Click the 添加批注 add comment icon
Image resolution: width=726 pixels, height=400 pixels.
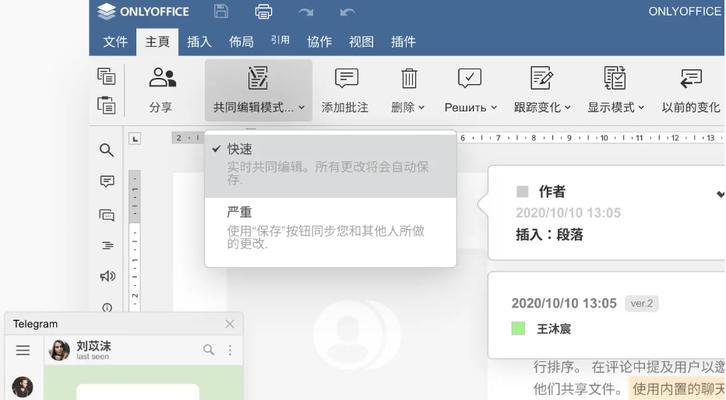click(346, 78)
